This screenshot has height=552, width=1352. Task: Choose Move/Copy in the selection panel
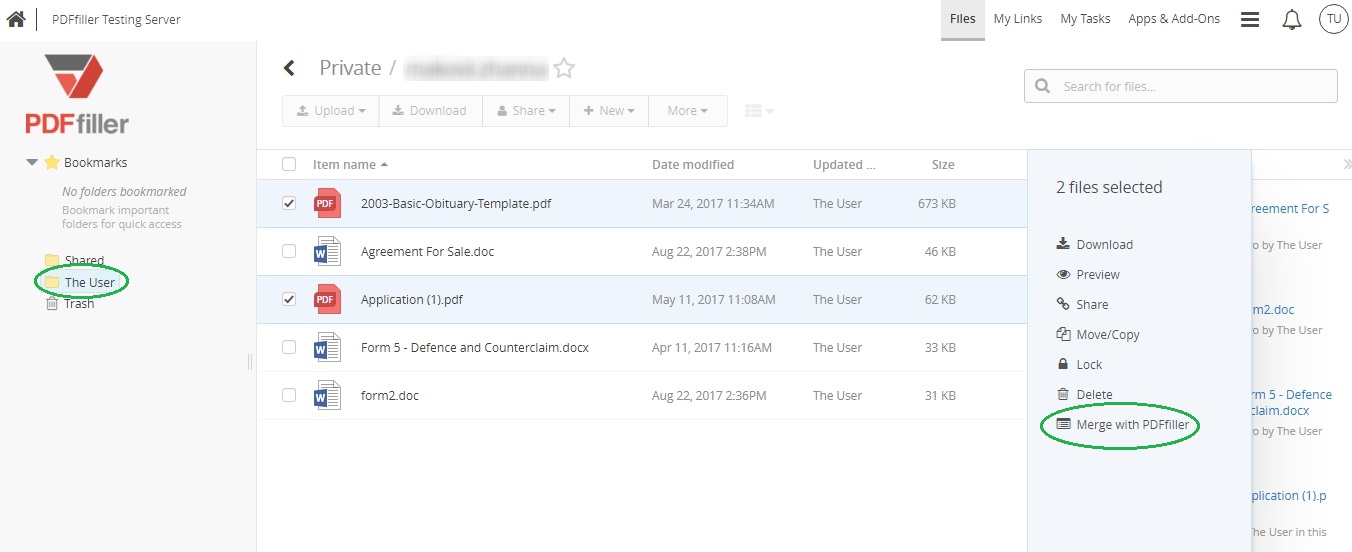pyautogui.click(x=1098, y=334)
